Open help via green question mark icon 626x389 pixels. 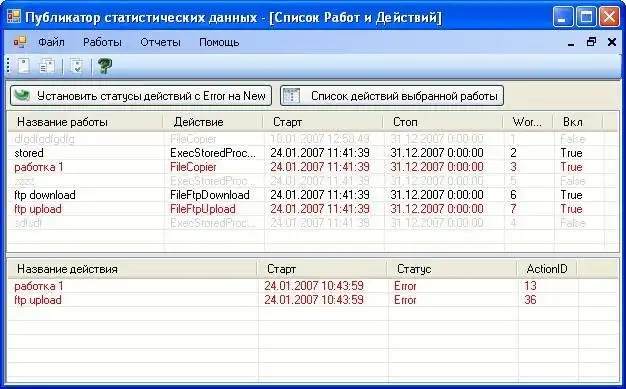[x=105, y=66]
